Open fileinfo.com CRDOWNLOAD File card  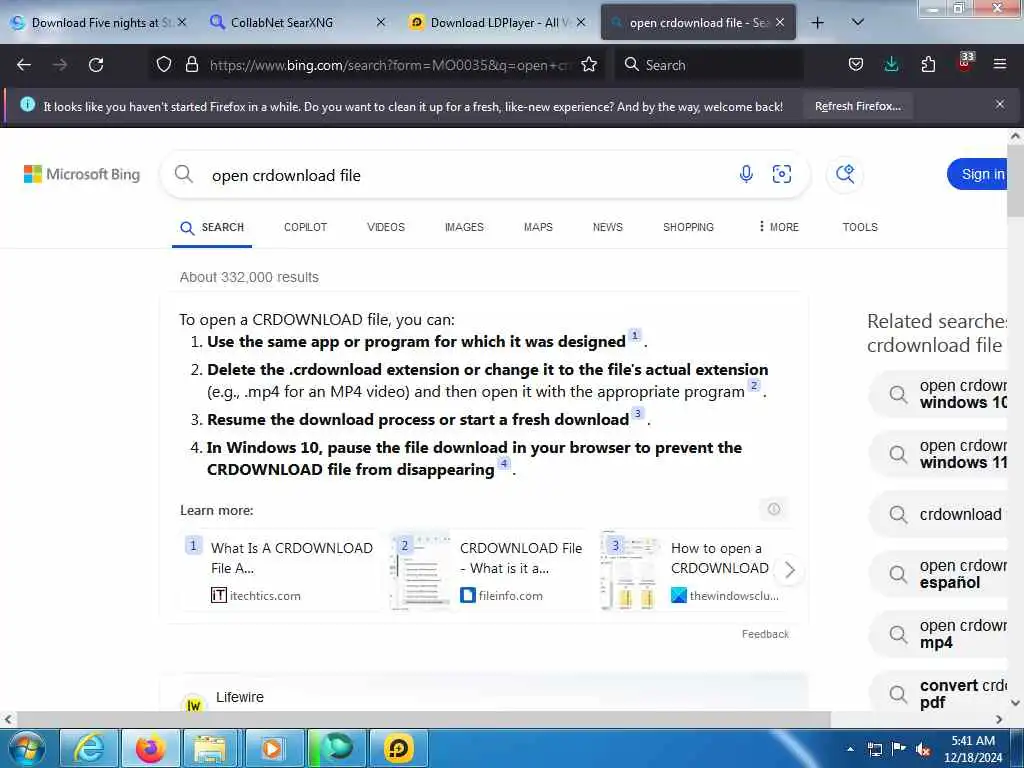[x=490, y=569]
